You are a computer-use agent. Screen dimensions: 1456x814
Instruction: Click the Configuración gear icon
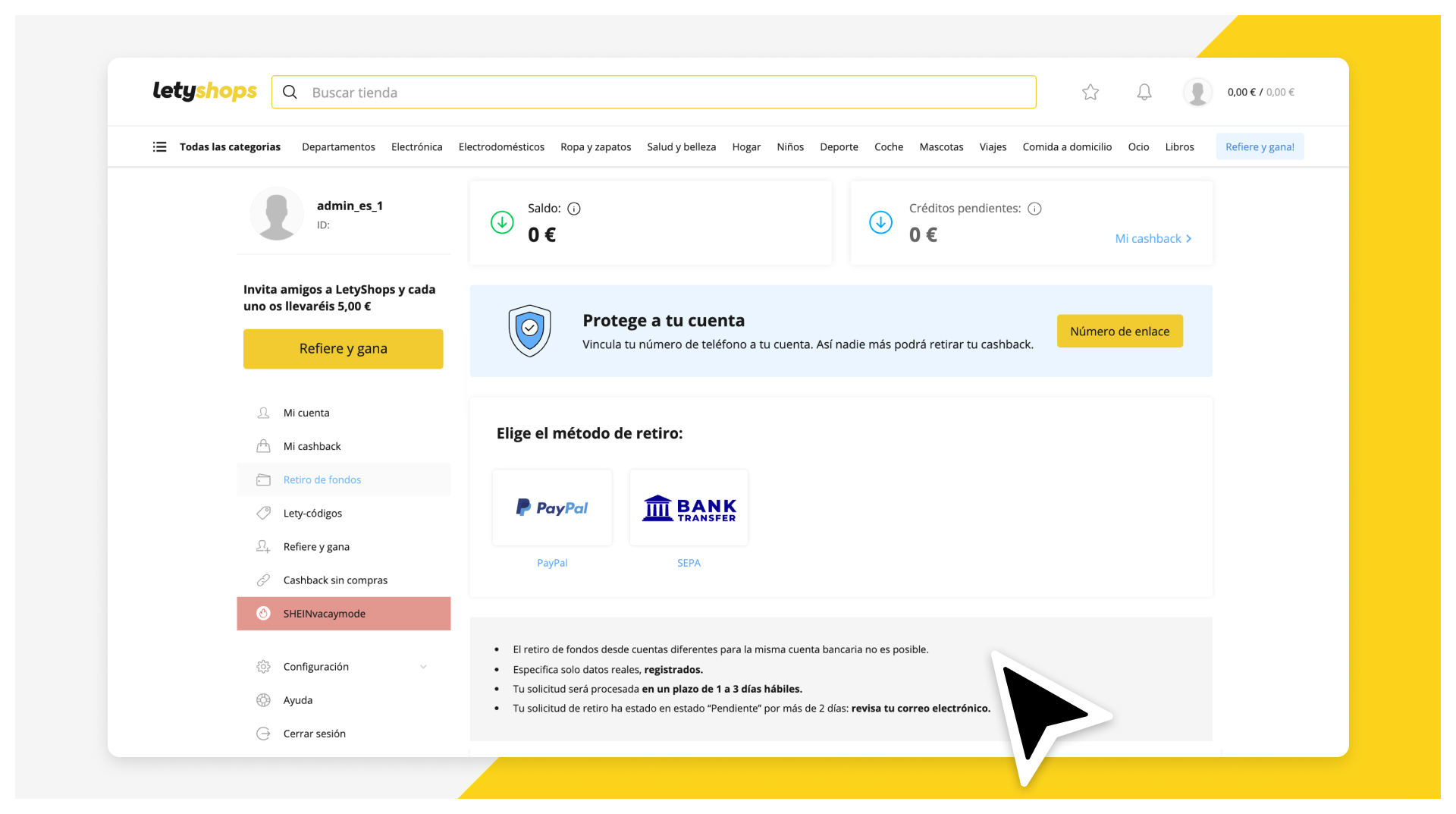coord(263,666)
